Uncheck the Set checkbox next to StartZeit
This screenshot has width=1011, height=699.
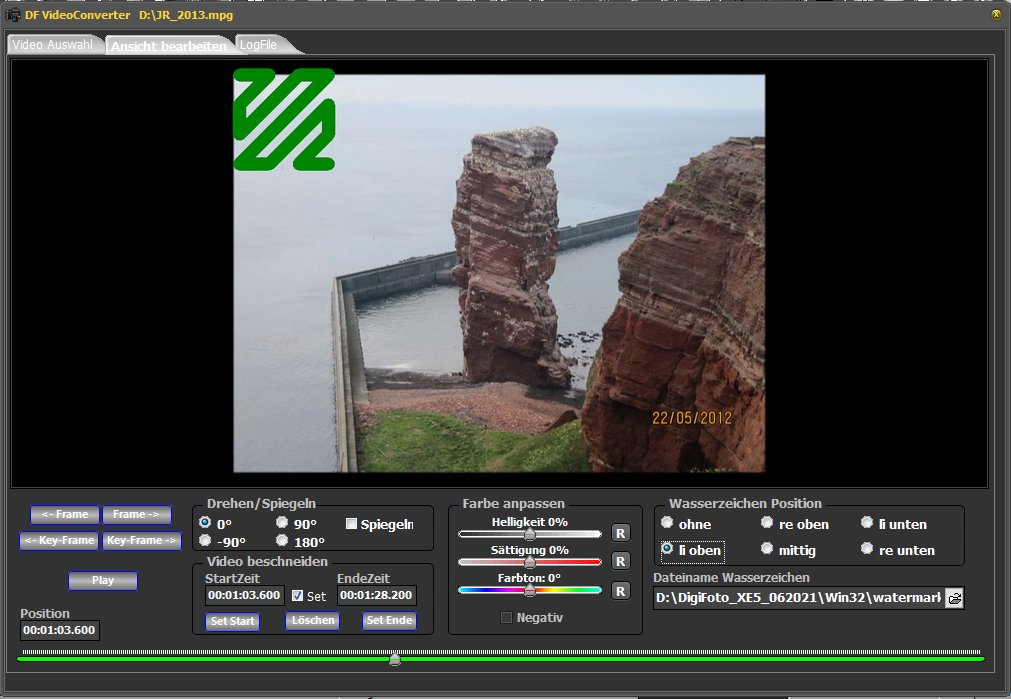pyautogui.click(x=297, y=596)
